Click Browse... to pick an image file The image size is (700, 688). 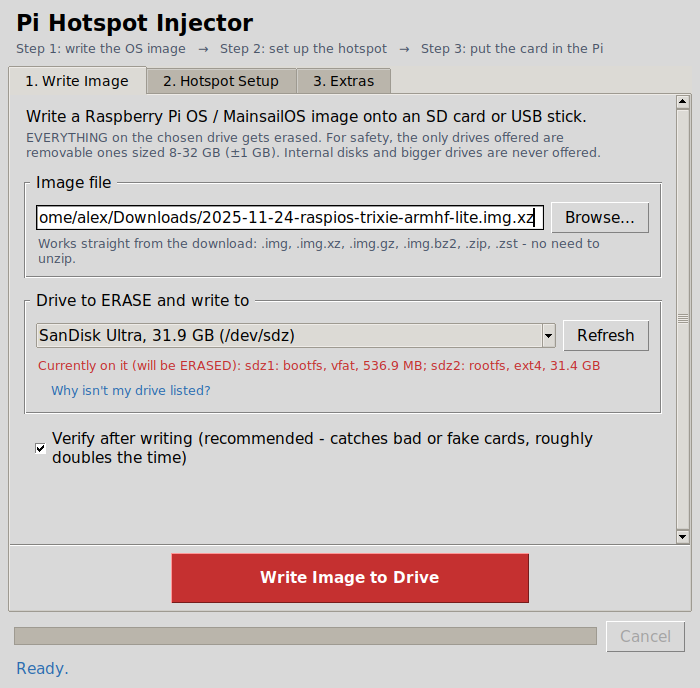[600, 217]
